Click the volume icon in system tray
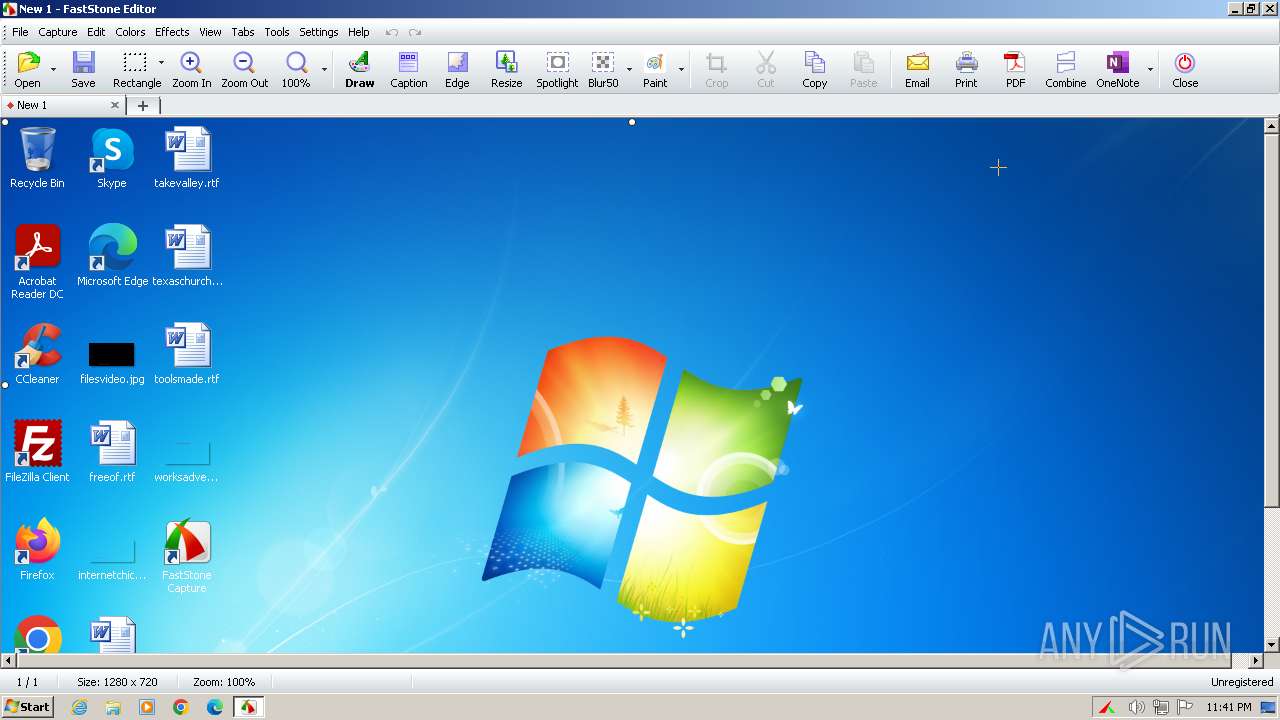Screen dimensions: 1280x720 pyautogui.click(x=1136, y=707)
